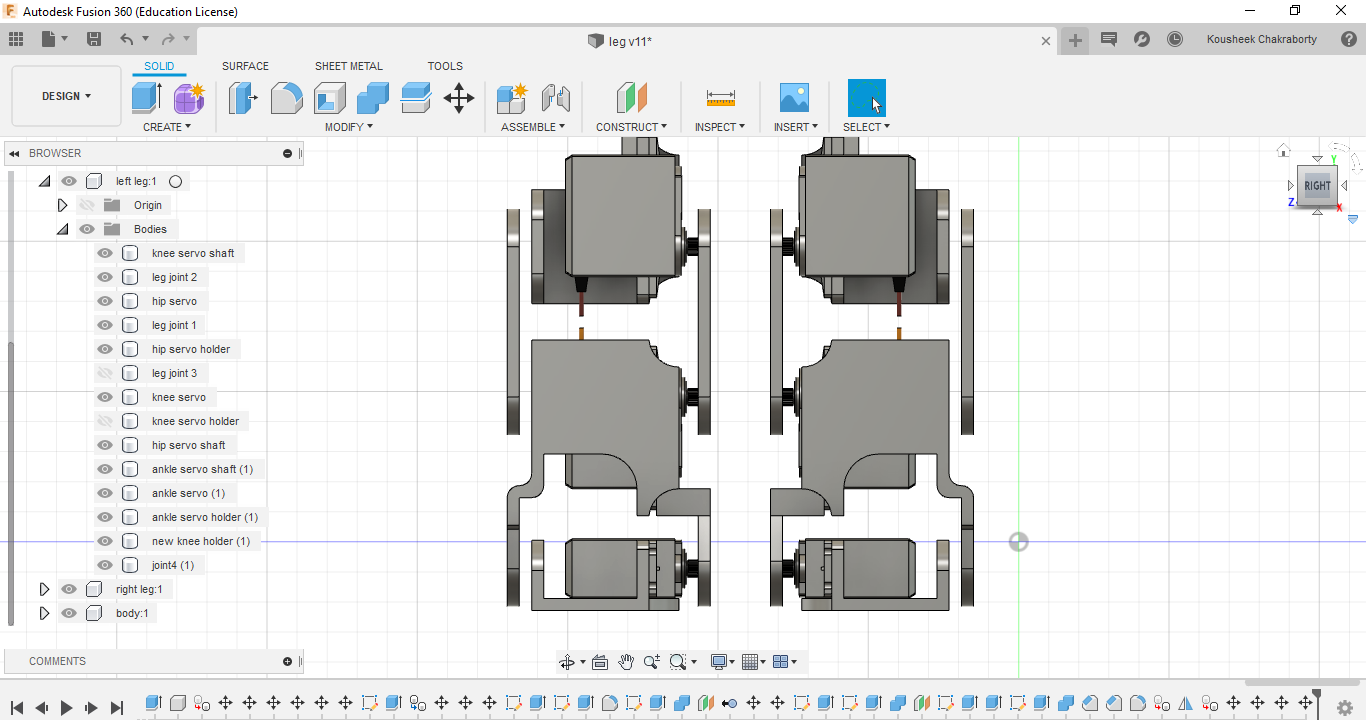Screen dimensions: 1372x720
Task: Click the Insert image icon
Action: point(794,98)
